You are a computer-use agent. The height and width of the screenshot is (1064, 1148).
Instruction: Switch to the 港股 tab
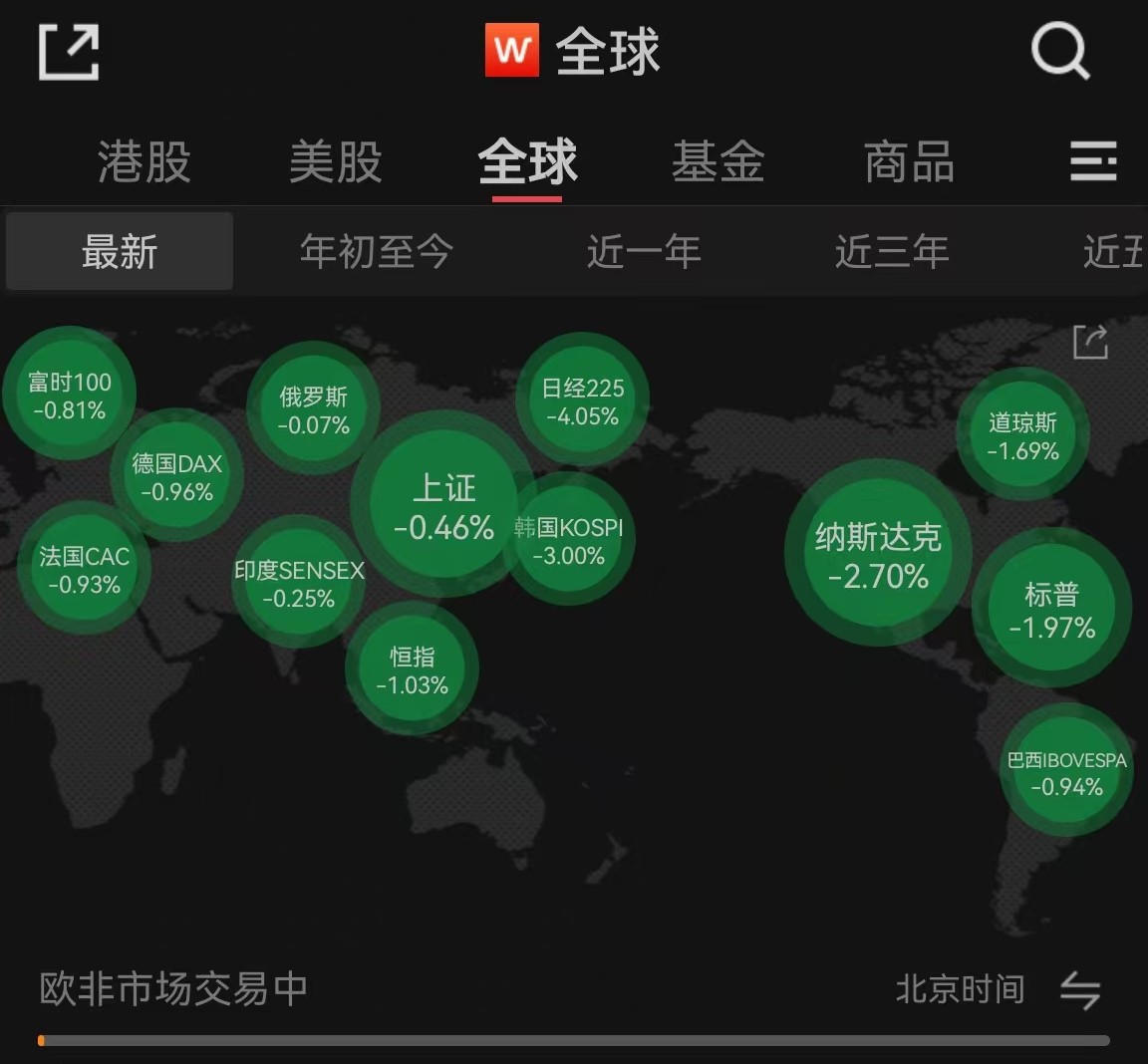144,161
